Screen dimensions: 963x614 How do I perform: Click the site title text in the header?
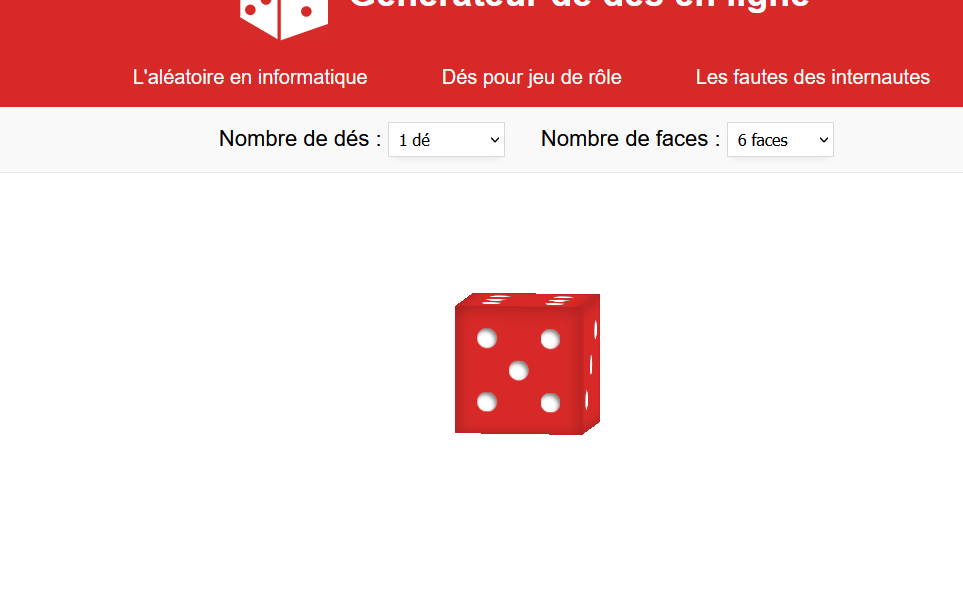[579, 5]
